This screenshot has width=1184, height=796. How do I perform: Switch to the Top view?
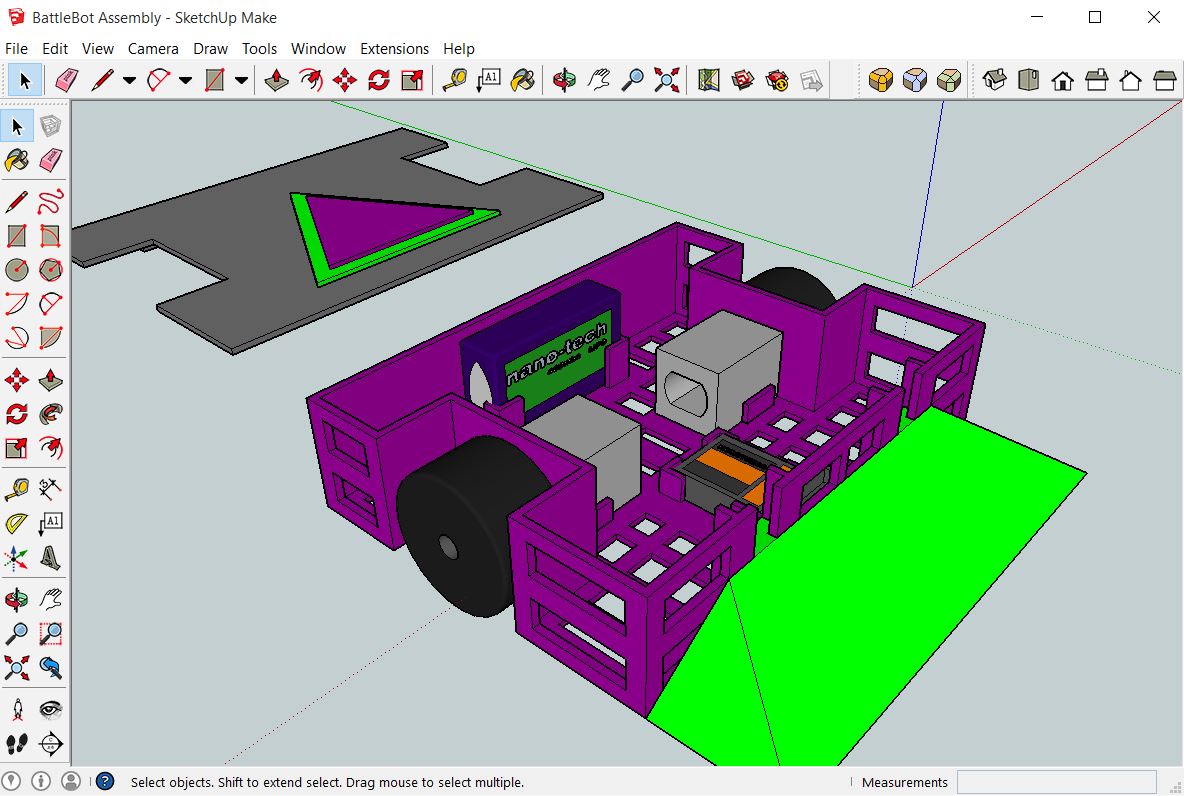pyautogui.click(x=1028, y=80)
